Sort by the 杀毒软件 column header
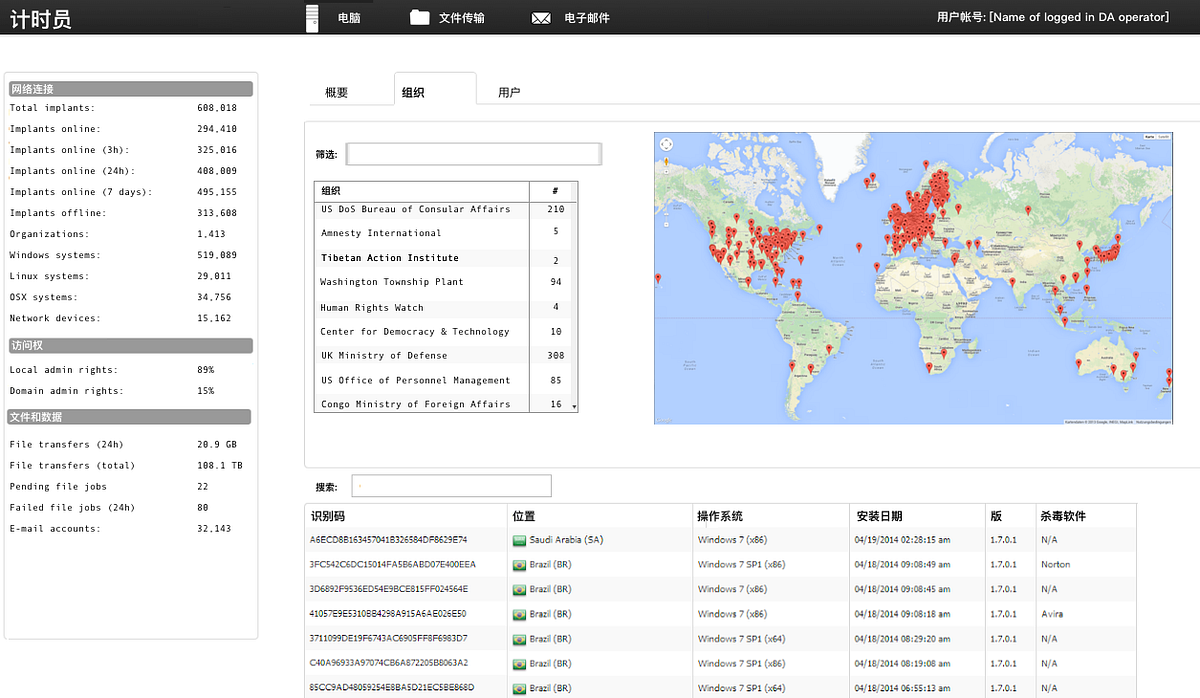 (1063, 516)
